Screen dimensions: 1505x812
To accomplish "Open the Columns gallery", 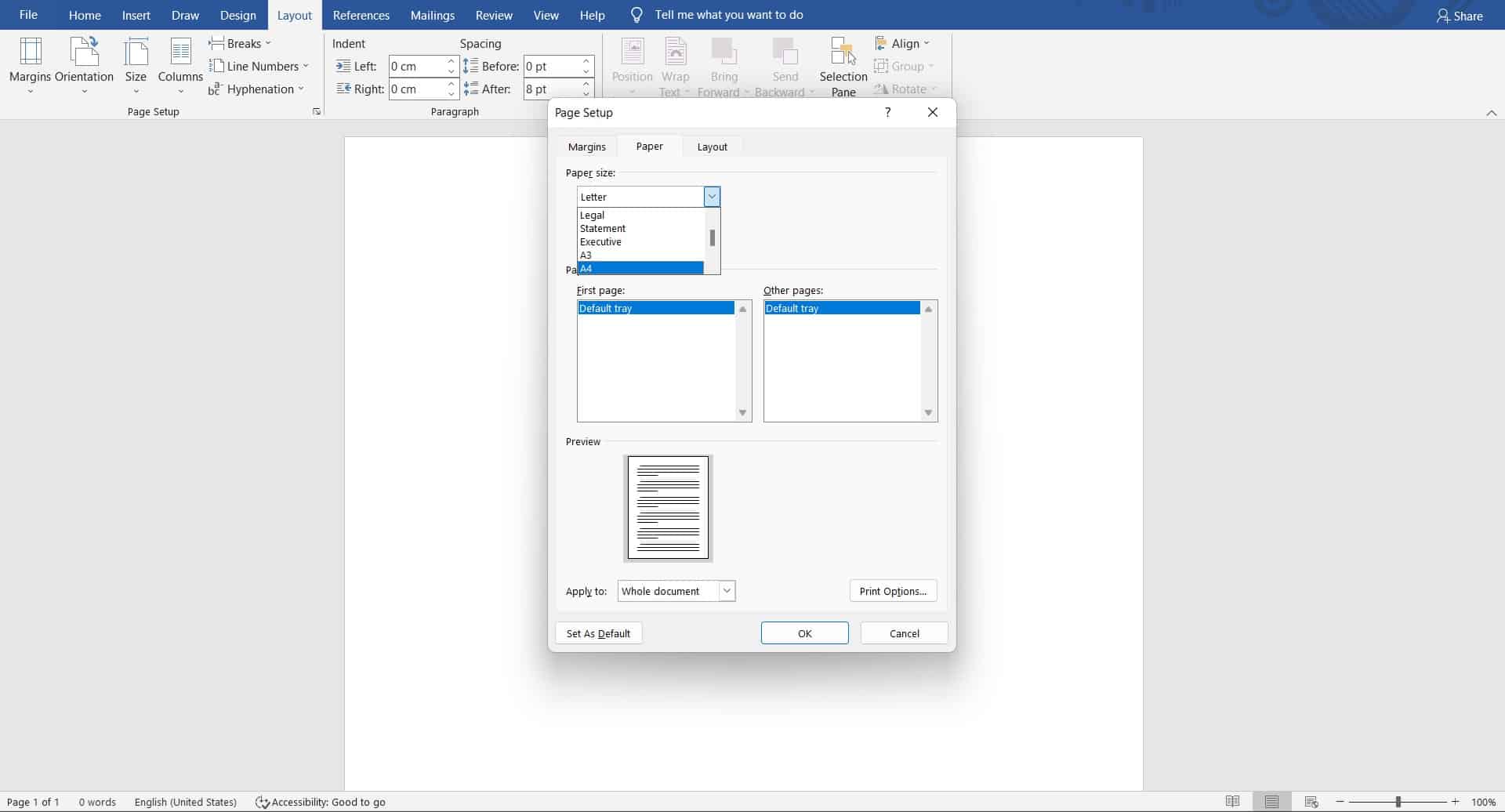I will [180, 66].
